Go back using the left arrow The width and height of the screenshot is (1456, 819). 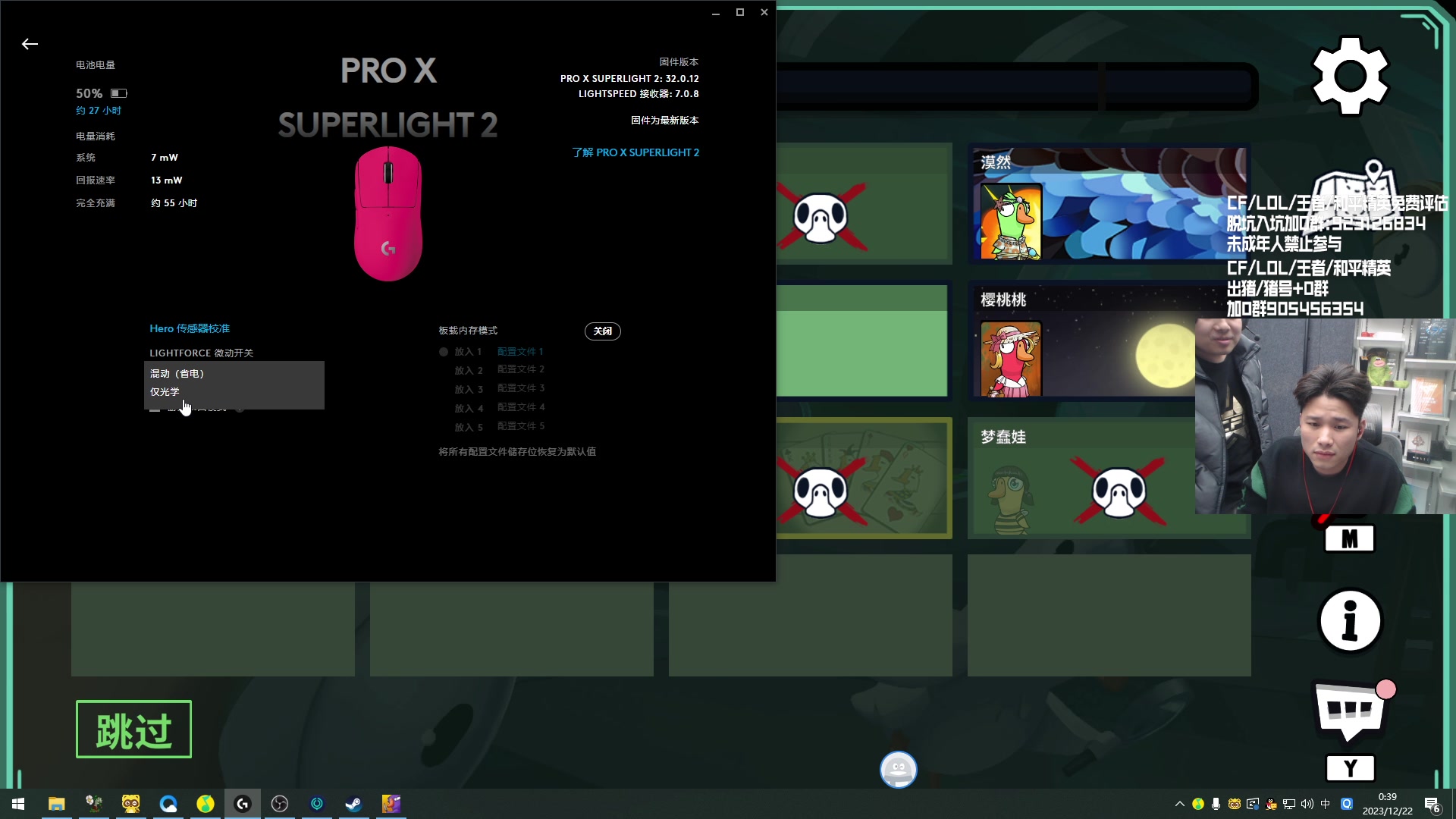coord(30,44)
